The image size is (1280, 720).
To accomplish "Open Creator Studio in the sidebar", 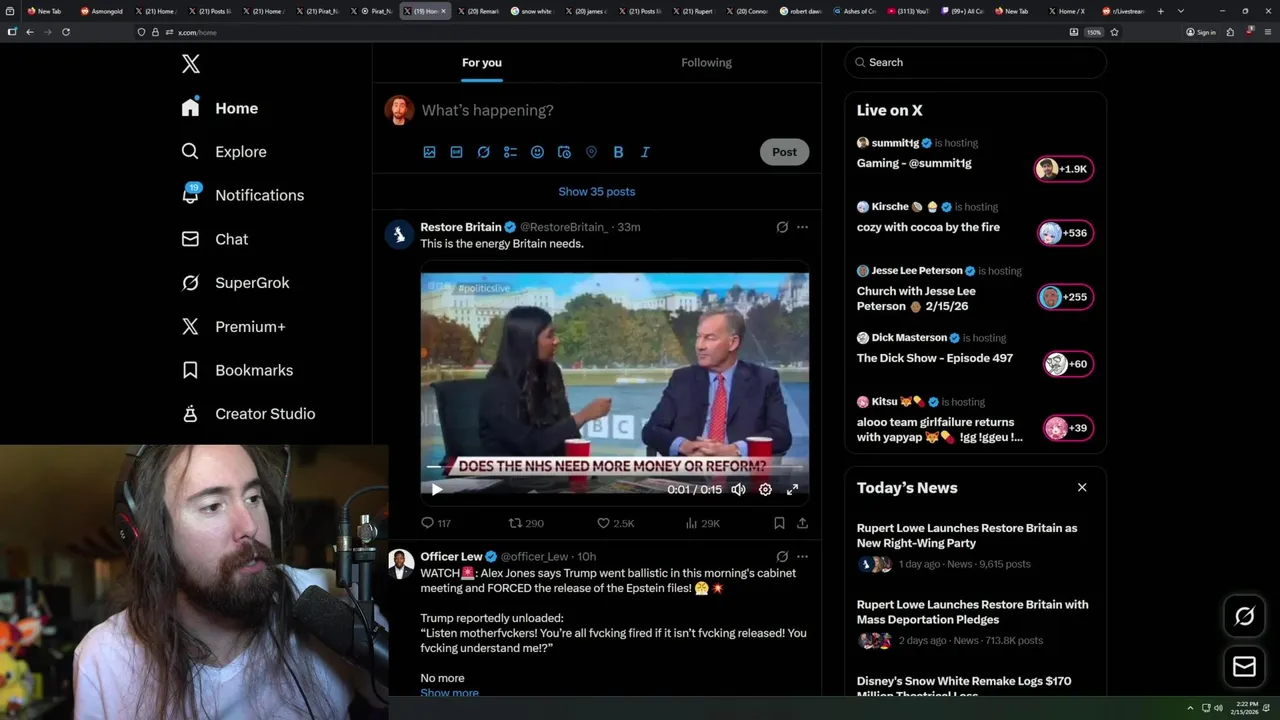I will pyautogui.click(x=248, y=414).
